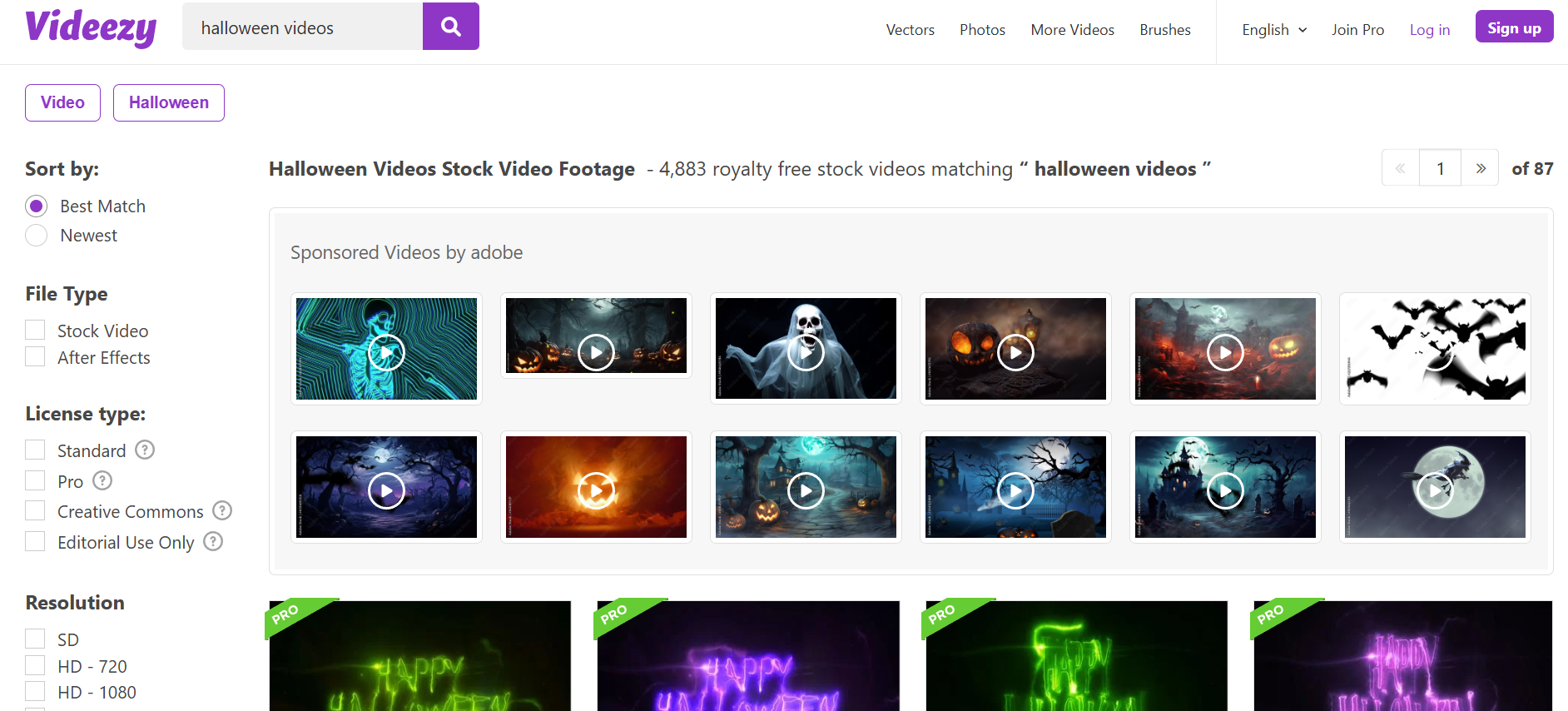Image resolution: width=1568 pixels, height=711 pixels.
Task: Click the halloween videos search field
Action: pyautogui.click(x=302, y=27)
